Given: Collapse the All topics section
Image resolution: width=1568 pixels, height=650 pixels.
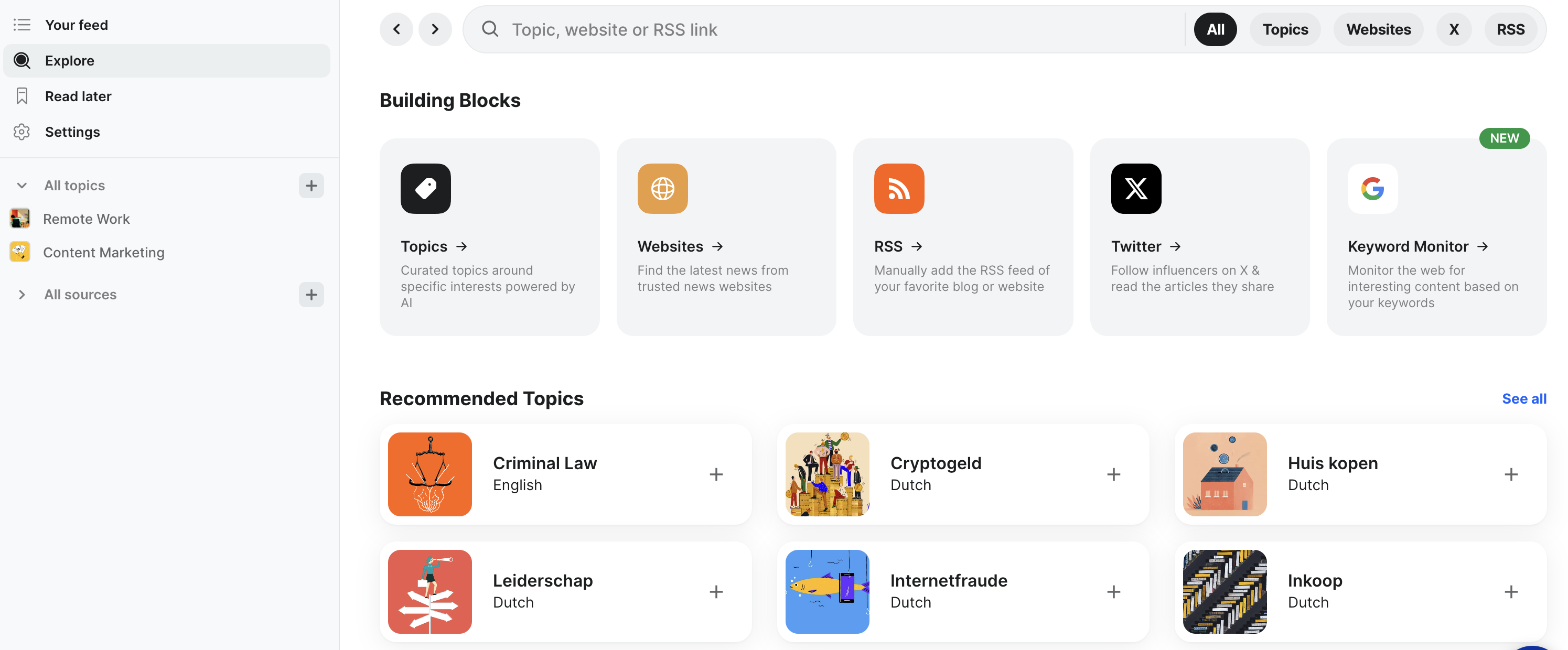Looking at the screenshot, I should tap(22, 186).
